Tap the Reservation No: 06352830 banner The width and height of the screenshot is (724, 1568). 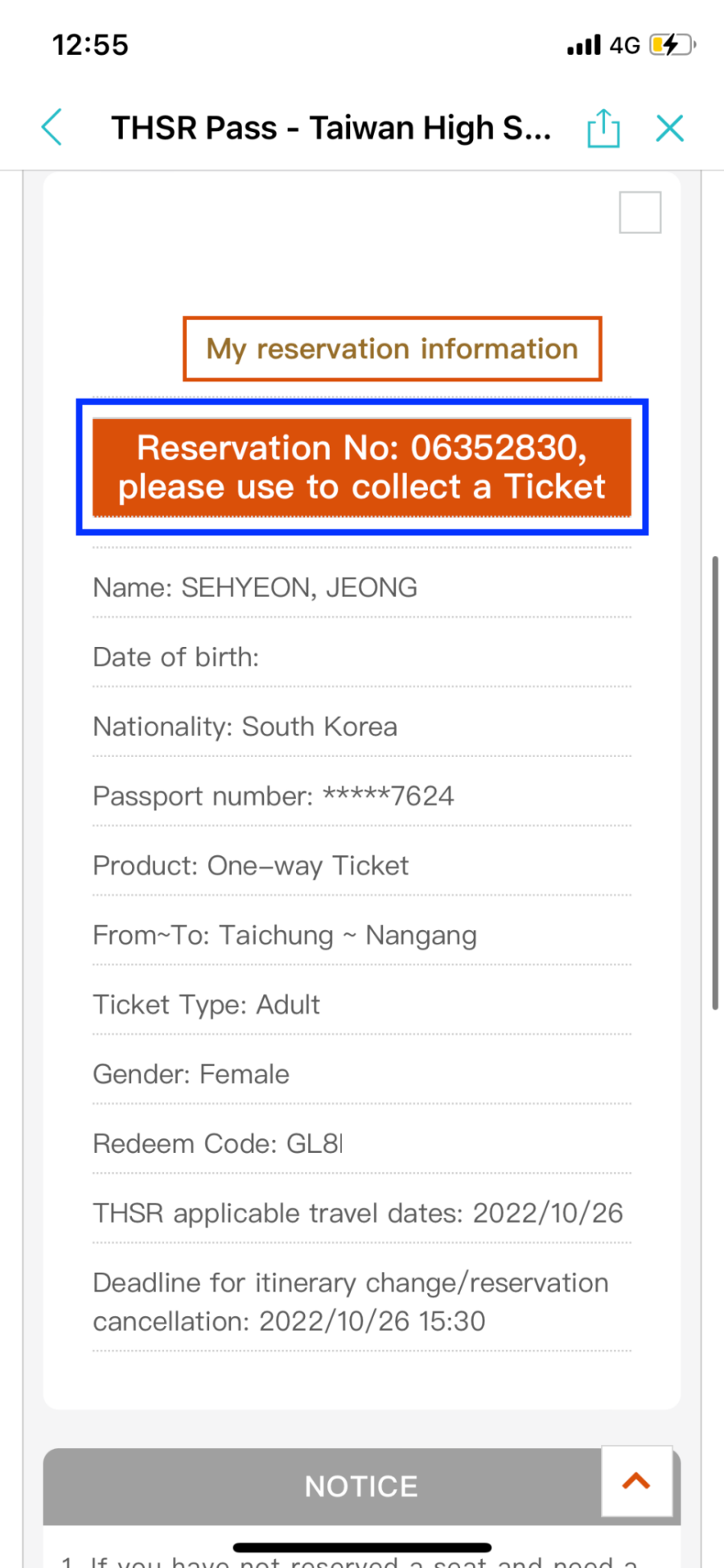click(362, 467)
